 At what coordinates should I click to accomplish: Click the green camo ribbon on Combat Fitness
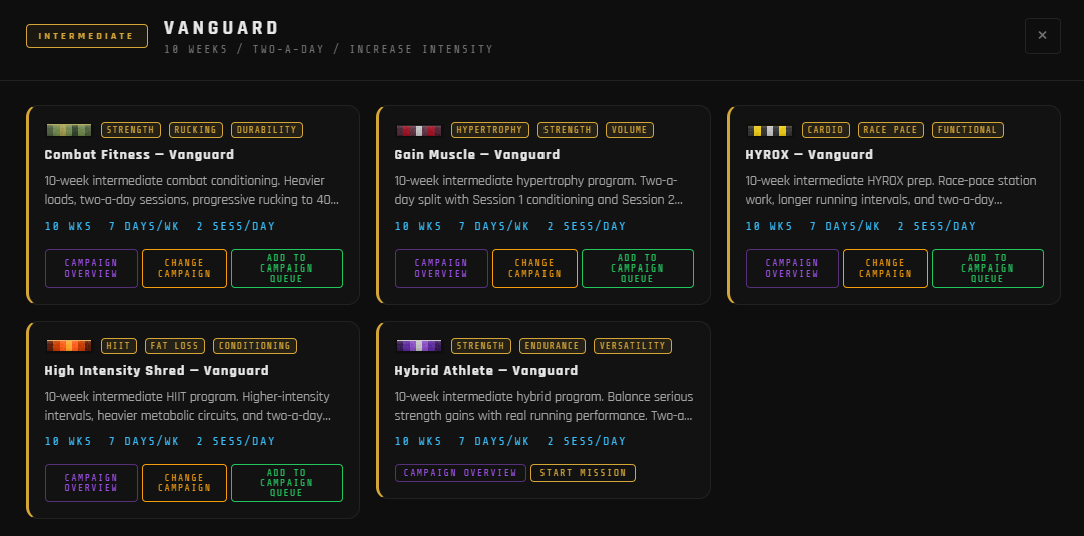tap(69, 130)
